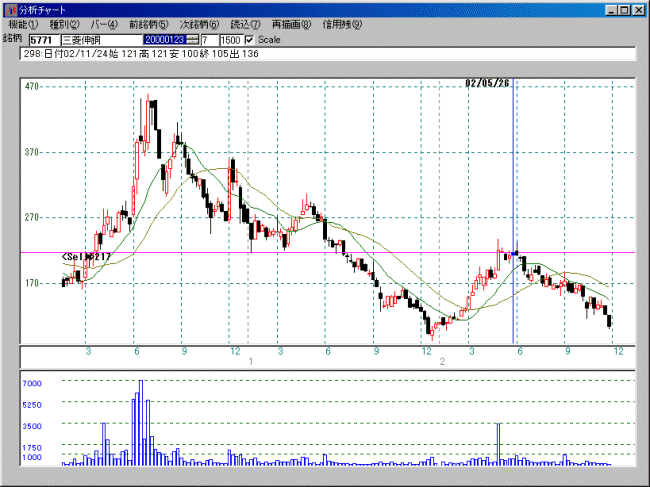
Task: Open the 読込(7) menu
Action: (245, 24)
